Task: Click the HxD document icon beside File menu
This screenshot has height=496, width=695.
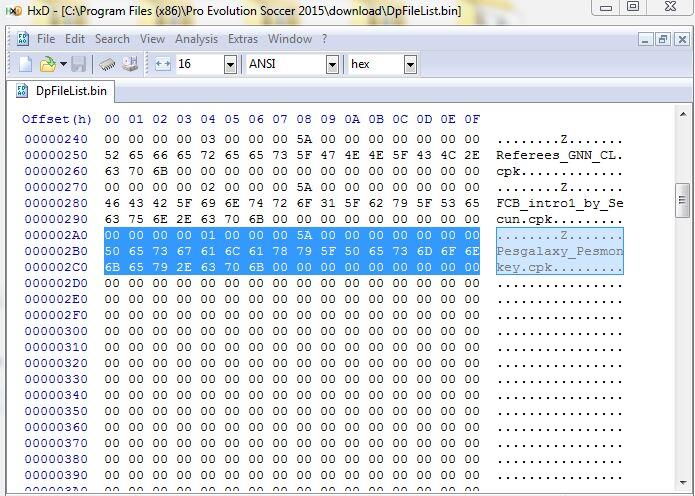Action: click(x=23, y=39)
